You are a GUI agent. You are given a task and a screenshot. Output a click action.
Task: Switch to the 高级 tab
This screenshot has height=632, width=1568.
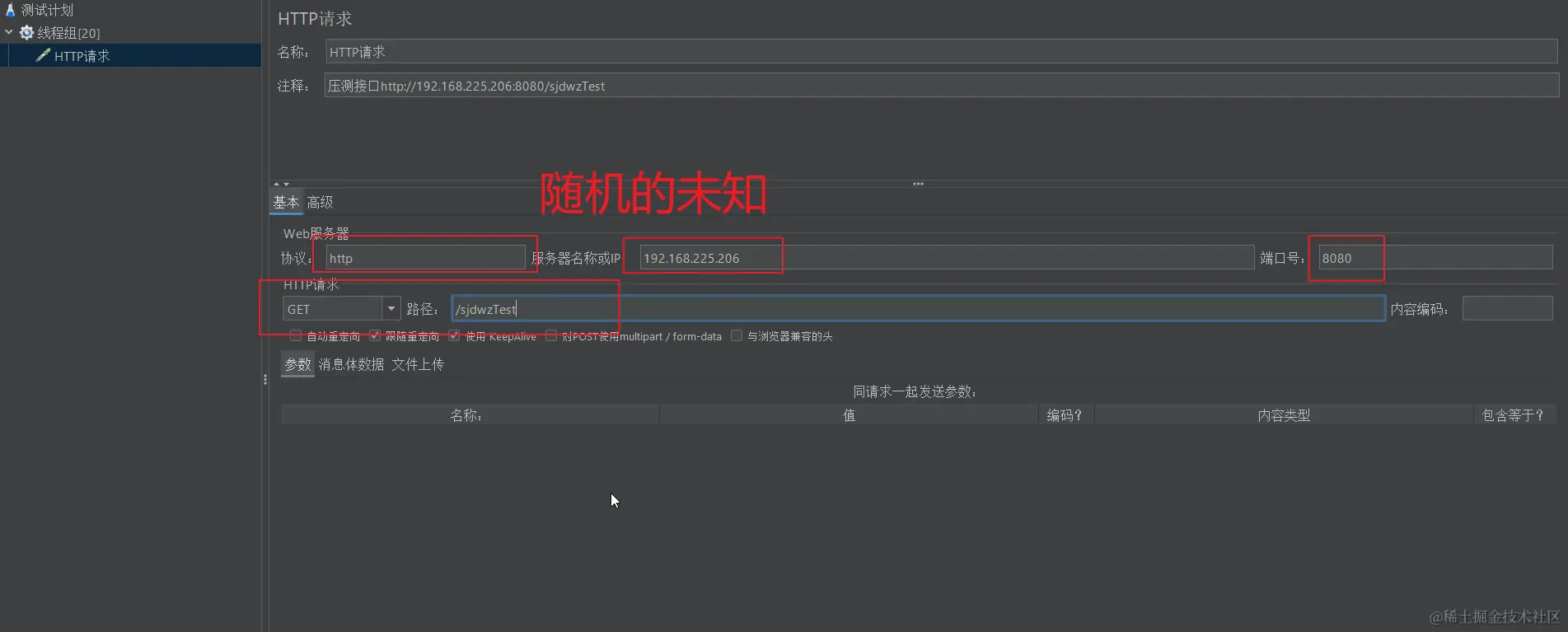click(321, 202)
